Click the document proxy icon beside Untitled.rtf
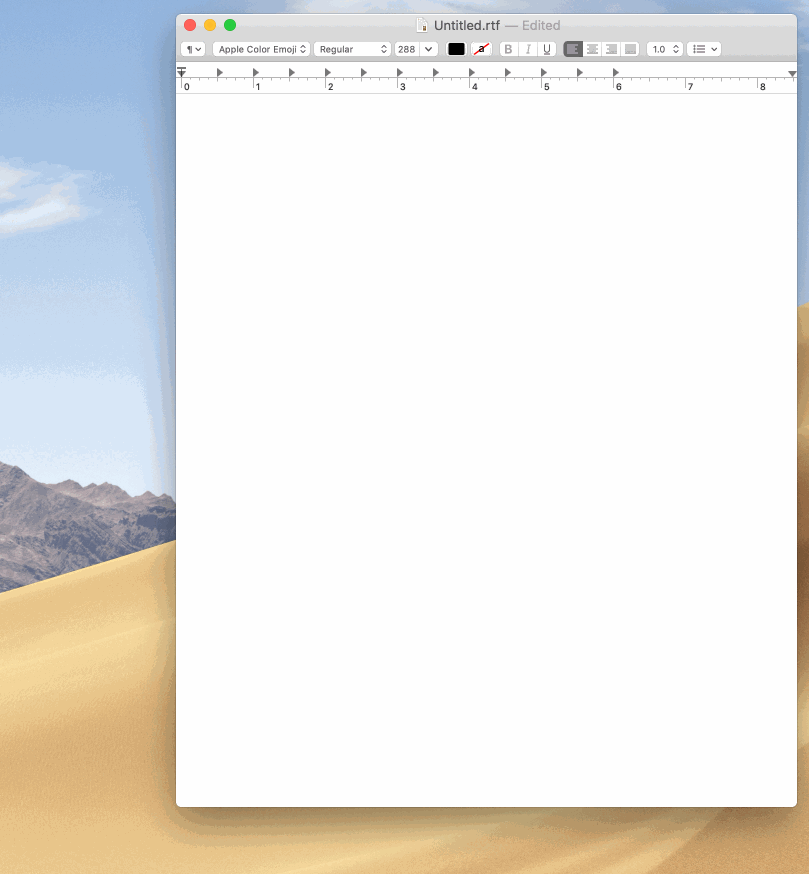This screenshot has height=874, width=809. coord(422,25)
